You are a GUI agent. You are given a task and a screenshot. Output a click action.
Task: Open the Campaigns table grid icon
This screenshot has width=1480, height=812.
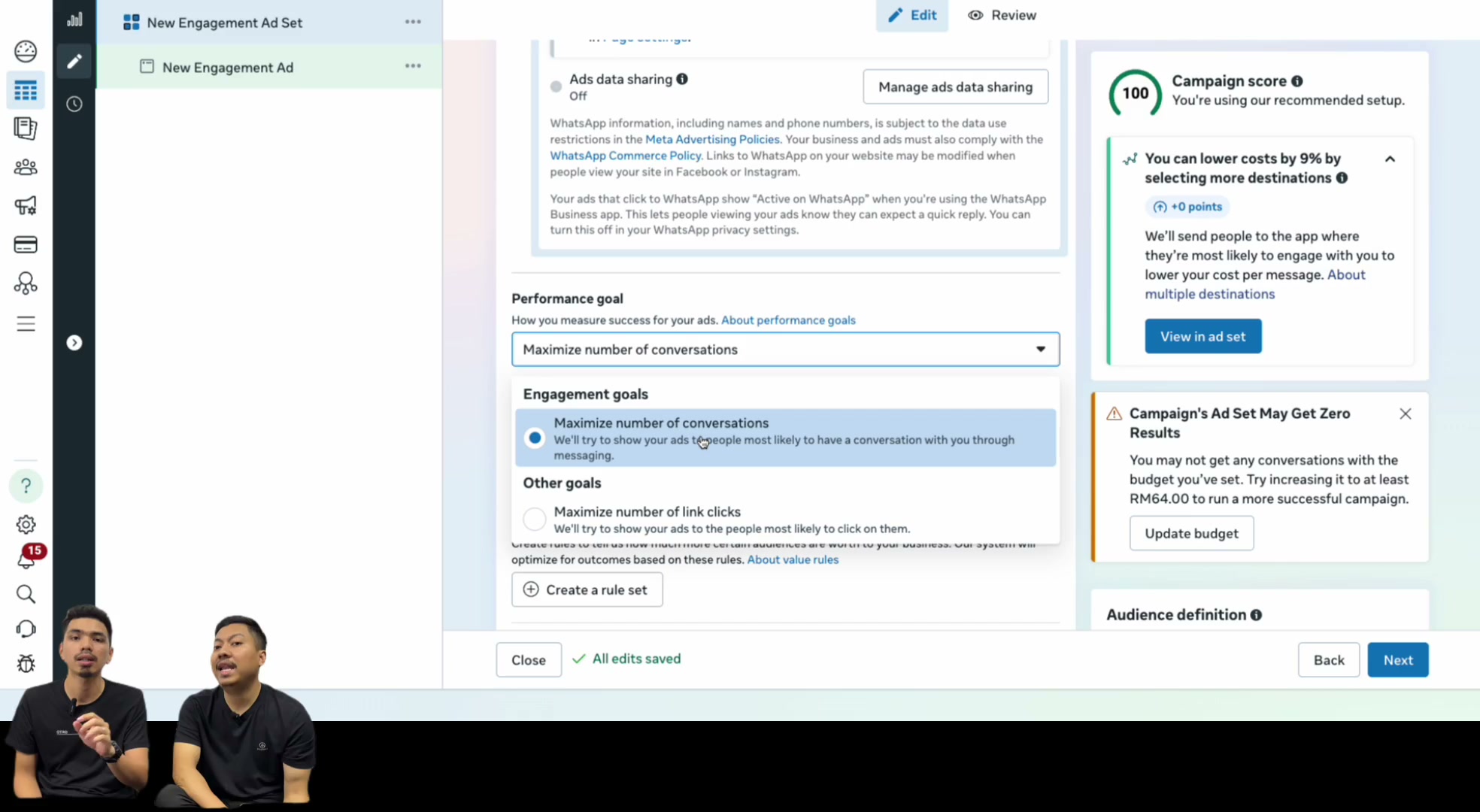click(x=26, y=90)
